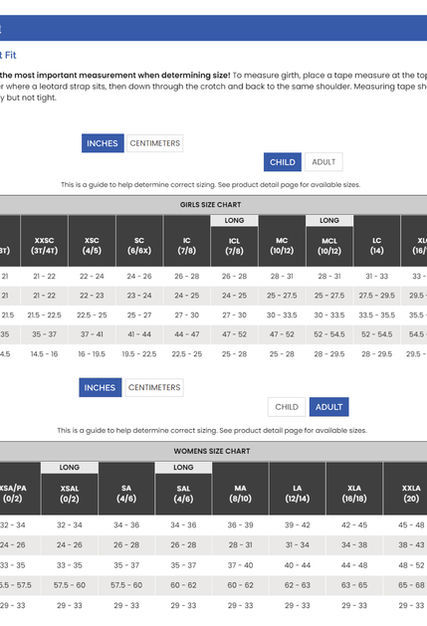
Task: Click the 39 - 42 cell under LA
Action: click(297, 525)
